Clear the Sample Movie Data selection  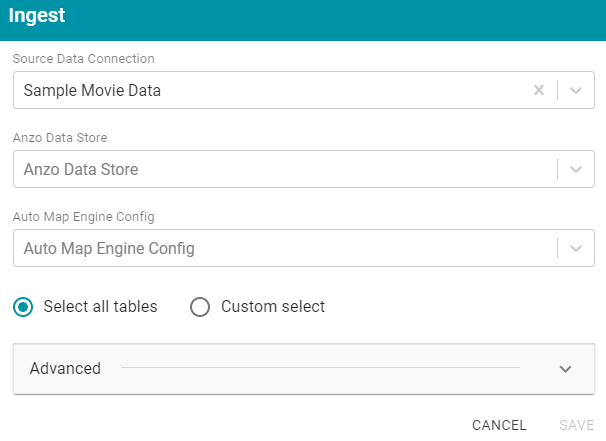coord(539,90)
